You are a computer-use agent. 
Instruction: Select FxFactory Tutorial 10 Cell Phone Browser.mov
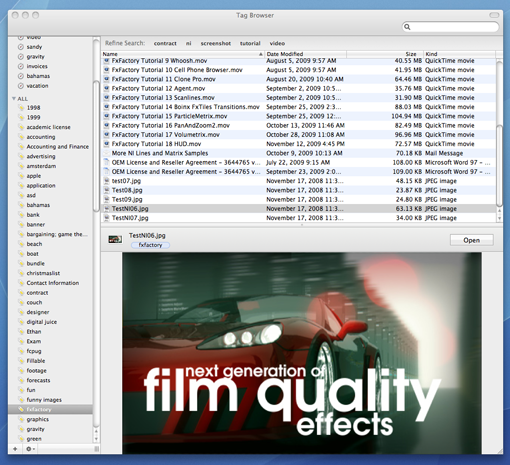pos(298,70)
